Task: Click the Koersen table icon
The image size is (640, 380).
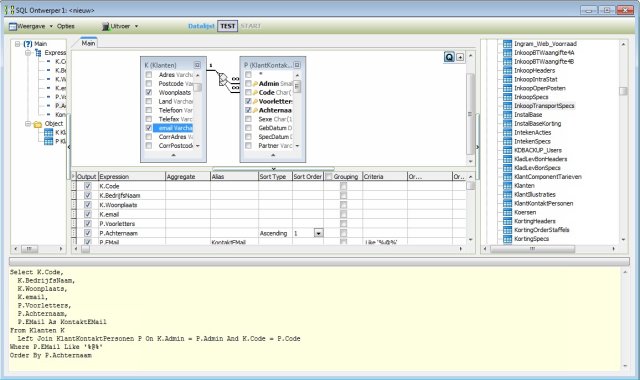Action: (x=507, y=212)
